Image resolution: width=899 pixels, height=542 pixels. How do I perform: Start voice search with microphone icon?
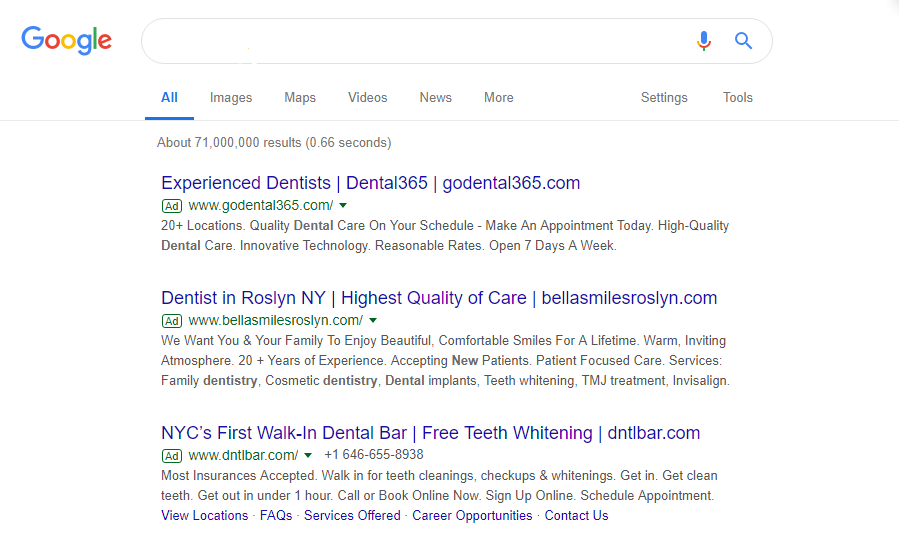coord(703,41)
